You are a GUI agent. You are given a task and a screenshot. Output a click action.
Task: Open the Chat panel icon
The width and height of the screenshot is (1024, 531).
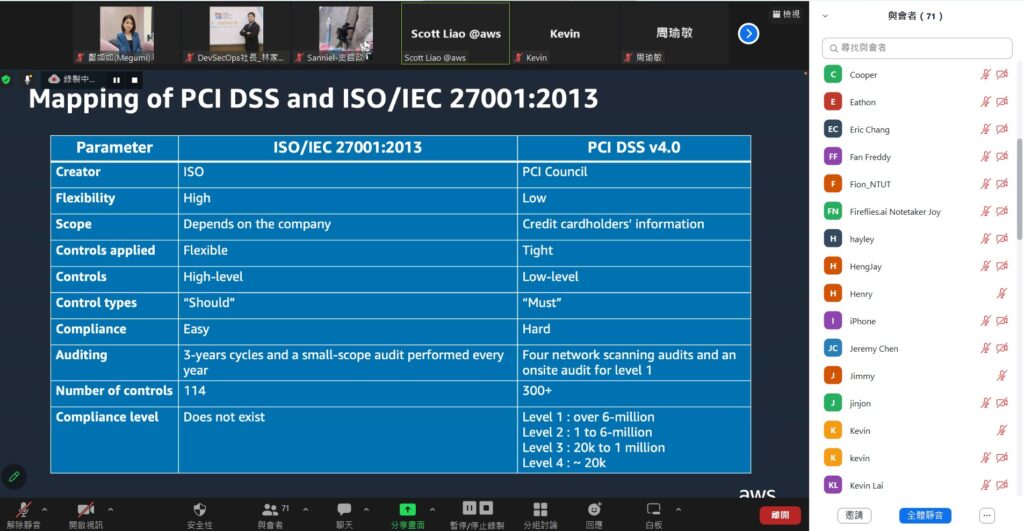344,509
